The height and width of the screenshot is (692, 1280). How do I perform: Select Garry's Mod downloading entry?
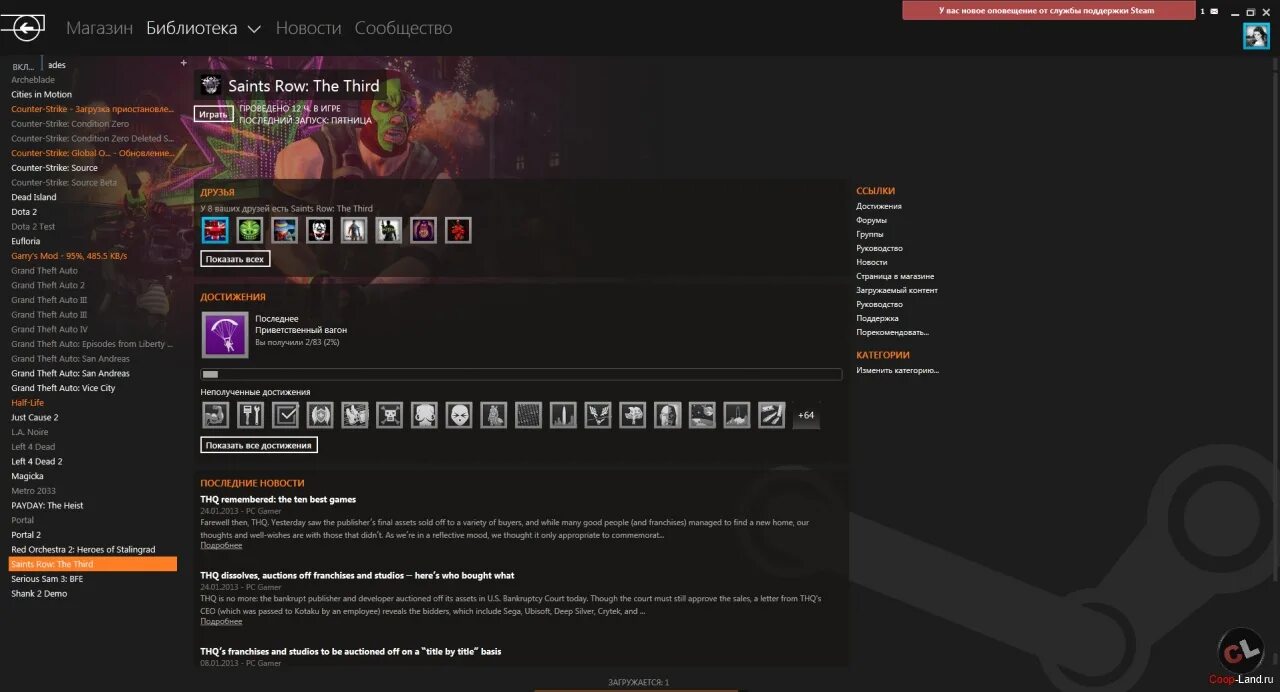69,256
